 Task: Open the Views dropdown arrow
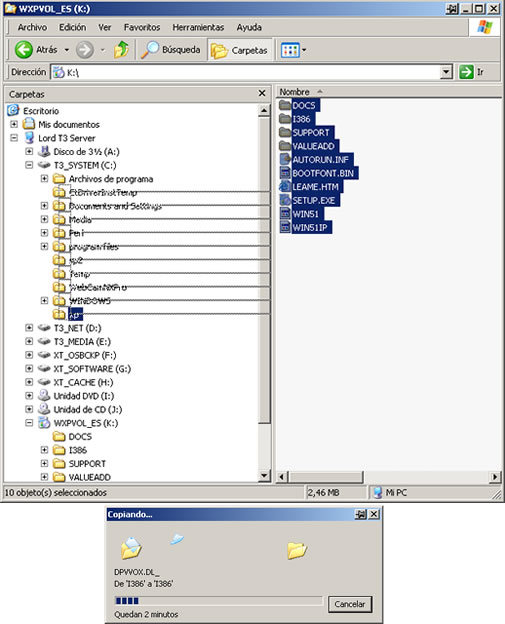[304, 50]
